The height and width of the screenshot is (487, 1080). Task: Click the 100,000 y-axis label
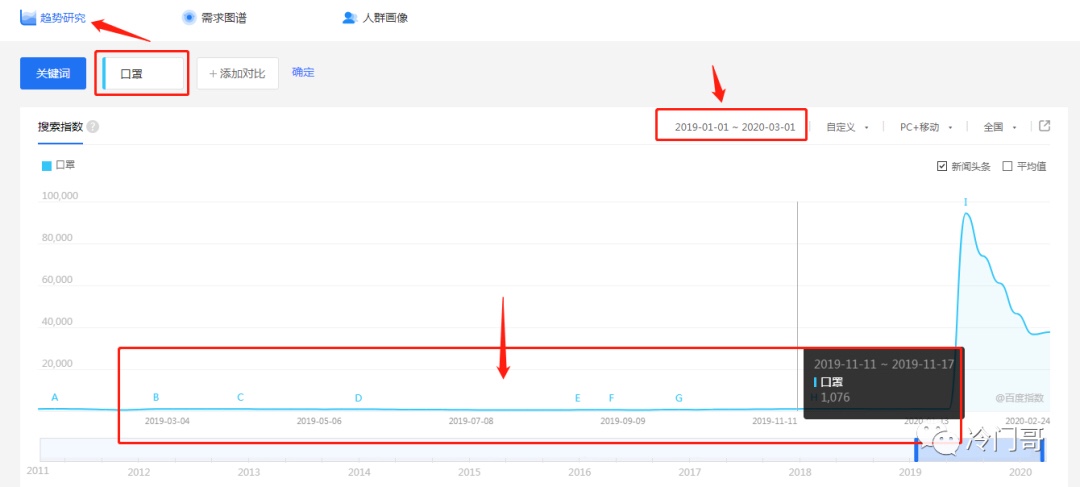point(60,196)
